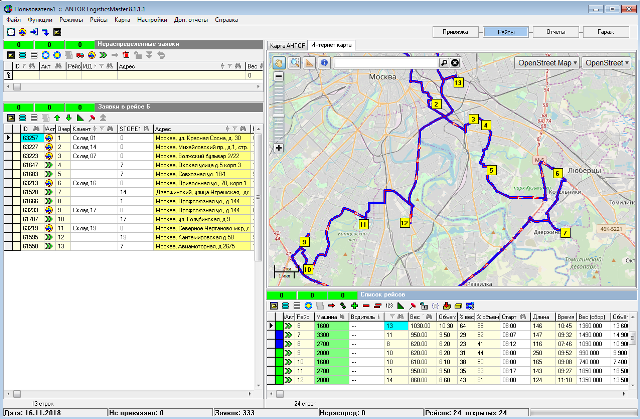640x419 pixels.
Task: Open the Рейсы menu in menu bar
Action: point(98,20)
